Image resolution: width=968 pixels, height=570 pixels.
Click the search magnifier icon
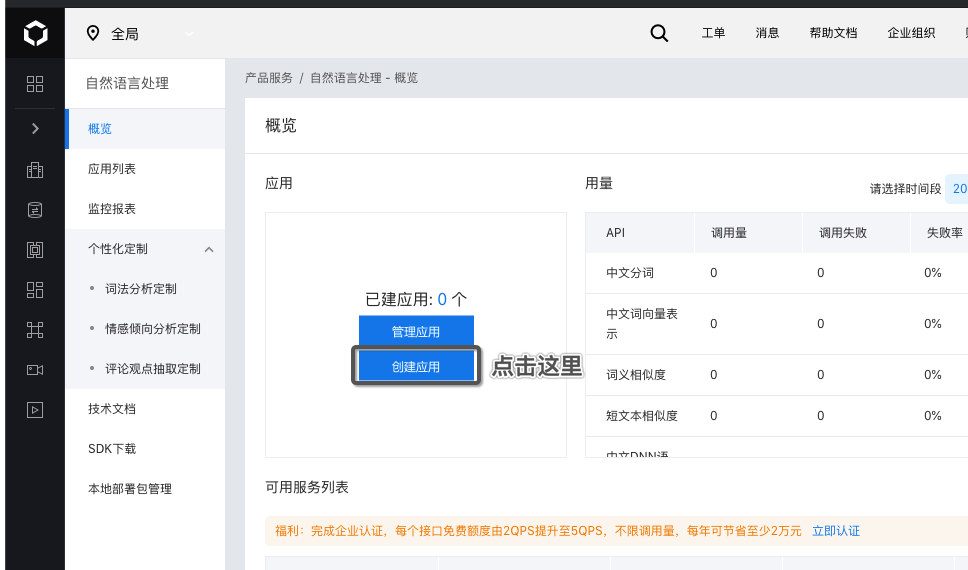(659, 33)
